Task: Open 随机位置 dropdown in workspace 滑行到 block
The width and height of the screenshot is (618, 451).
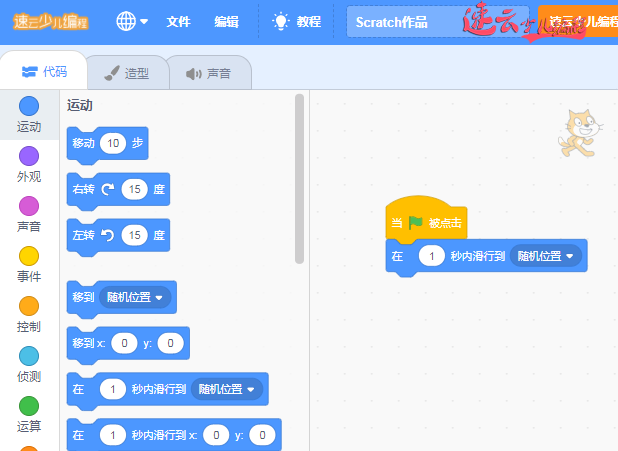Action: [545, 256]
